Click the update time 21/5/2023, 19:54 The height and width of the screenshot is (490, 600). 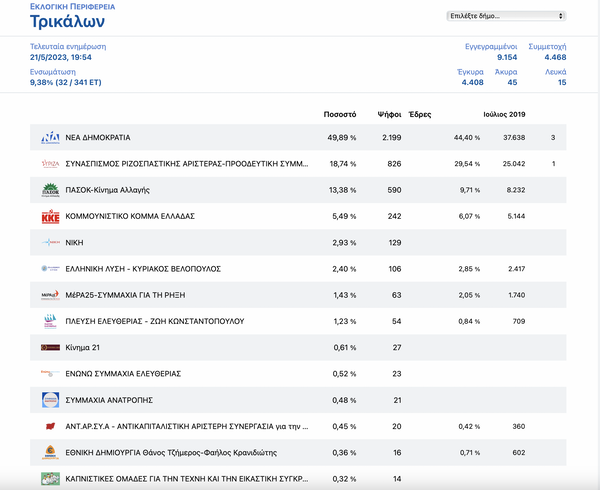coord(61,57)
